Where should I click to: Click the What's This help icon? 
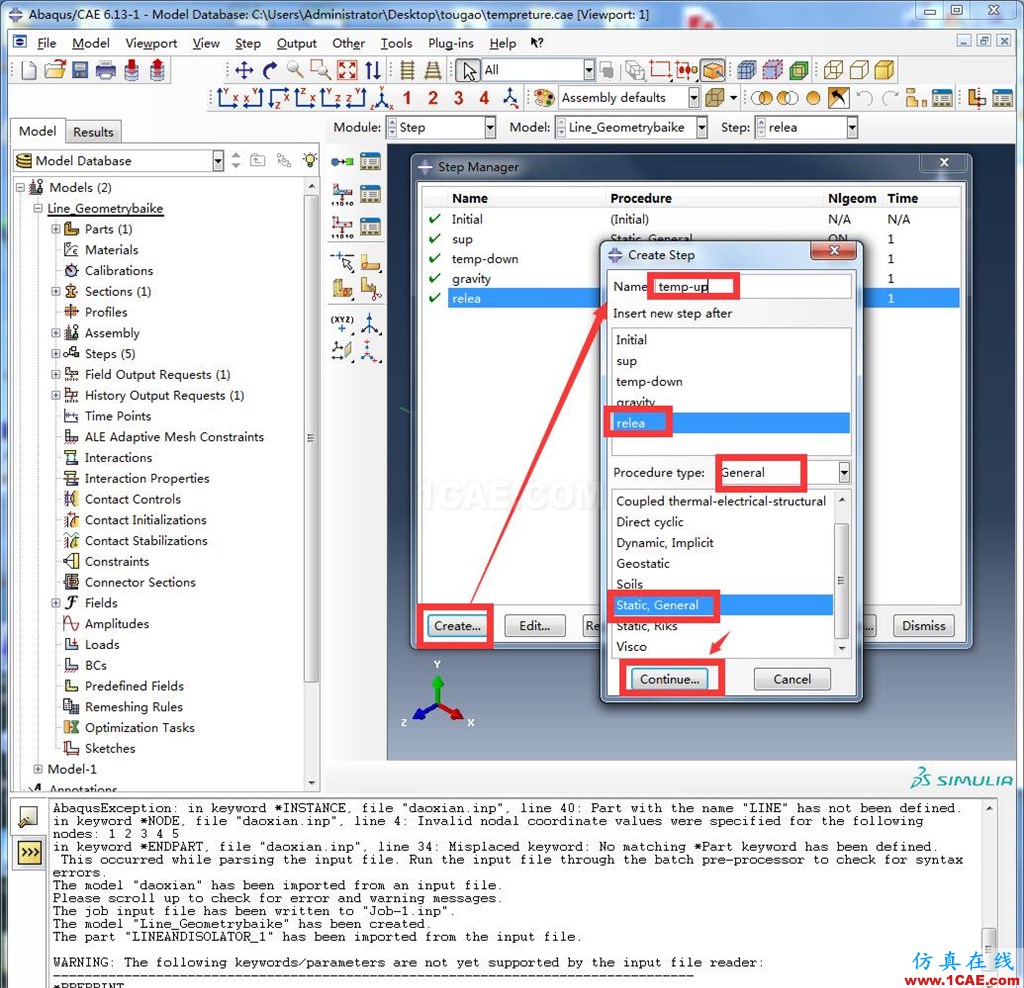pos(537,43)
